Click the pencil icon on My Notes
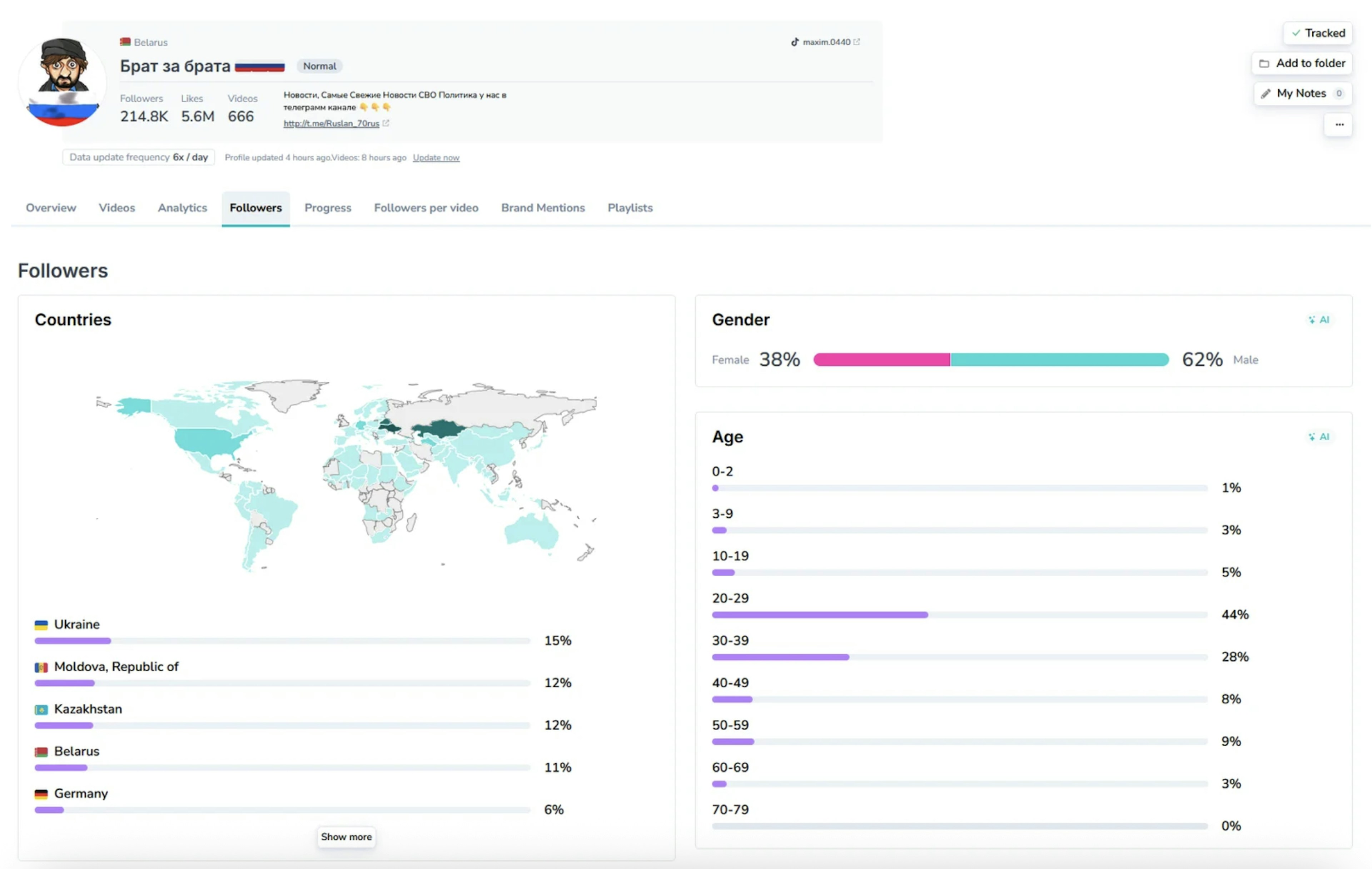Viewport: 1372px width, 869px height. tap(1266, 94)
